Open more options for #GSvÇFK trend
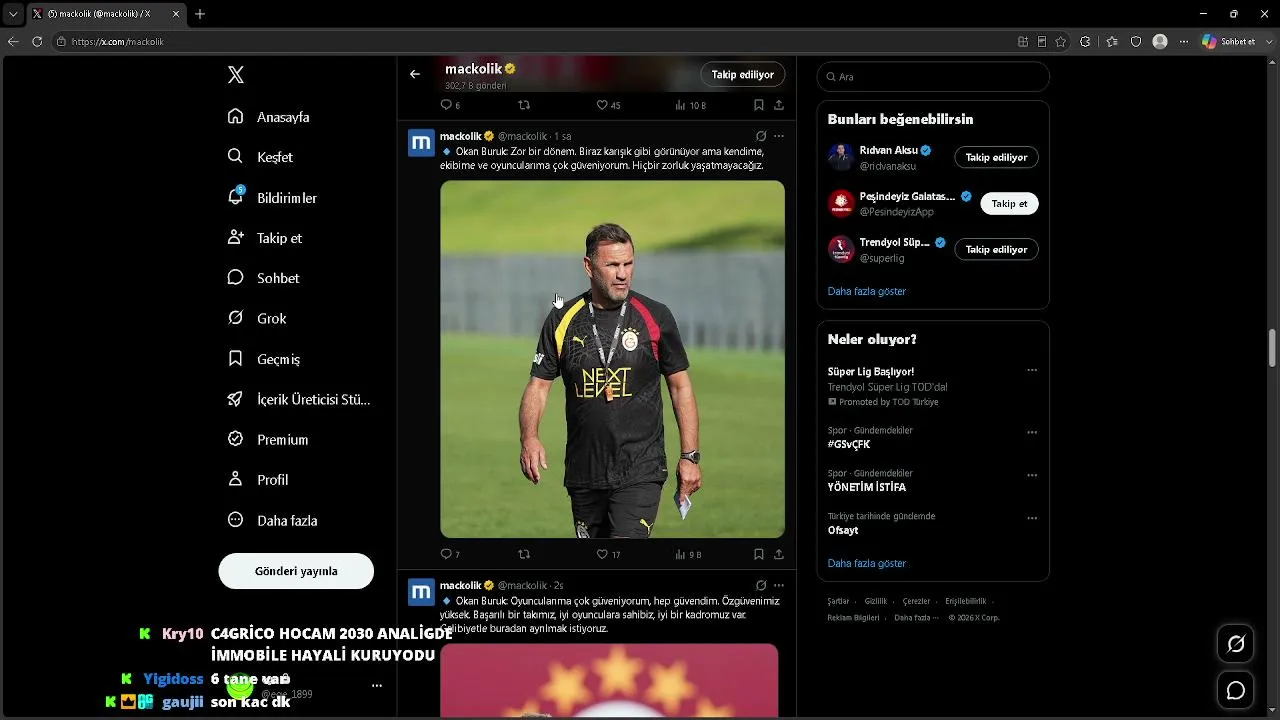1280x720 pixels. 1032,433
